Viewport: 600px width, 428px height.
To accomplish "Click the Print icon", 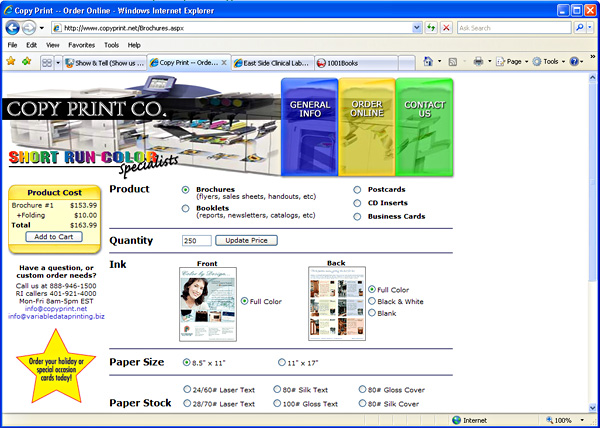I will coord(478,61).
